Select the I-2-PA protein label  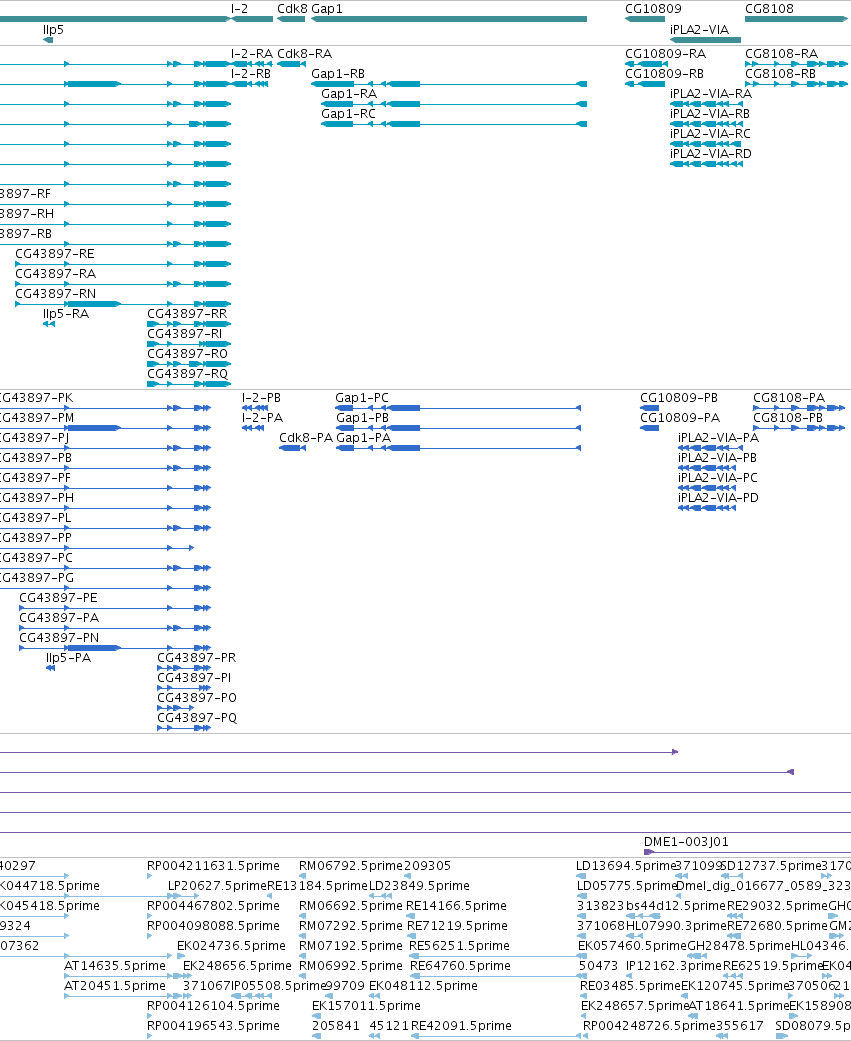click(262, 418)
